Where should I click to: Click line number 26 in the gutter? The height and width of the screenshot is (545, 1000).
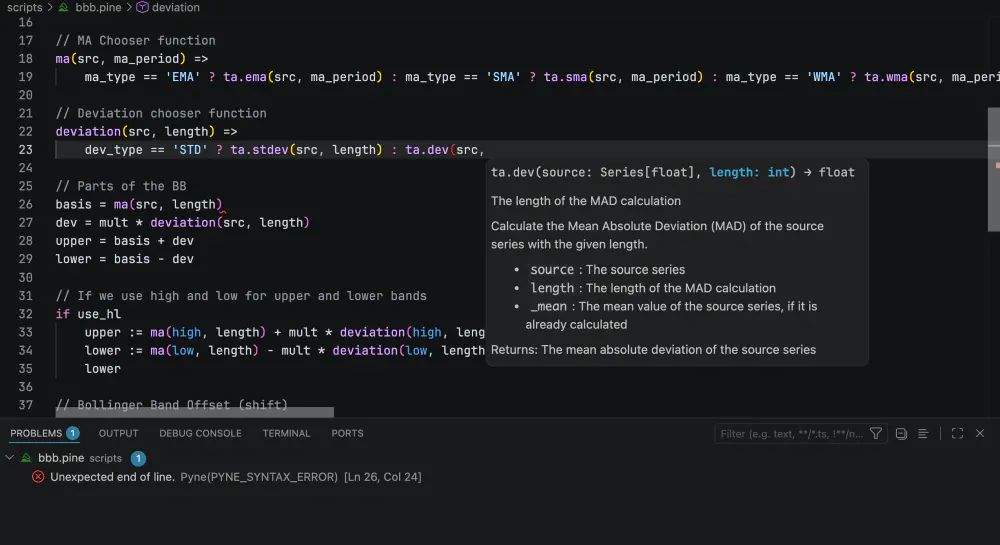26,205
